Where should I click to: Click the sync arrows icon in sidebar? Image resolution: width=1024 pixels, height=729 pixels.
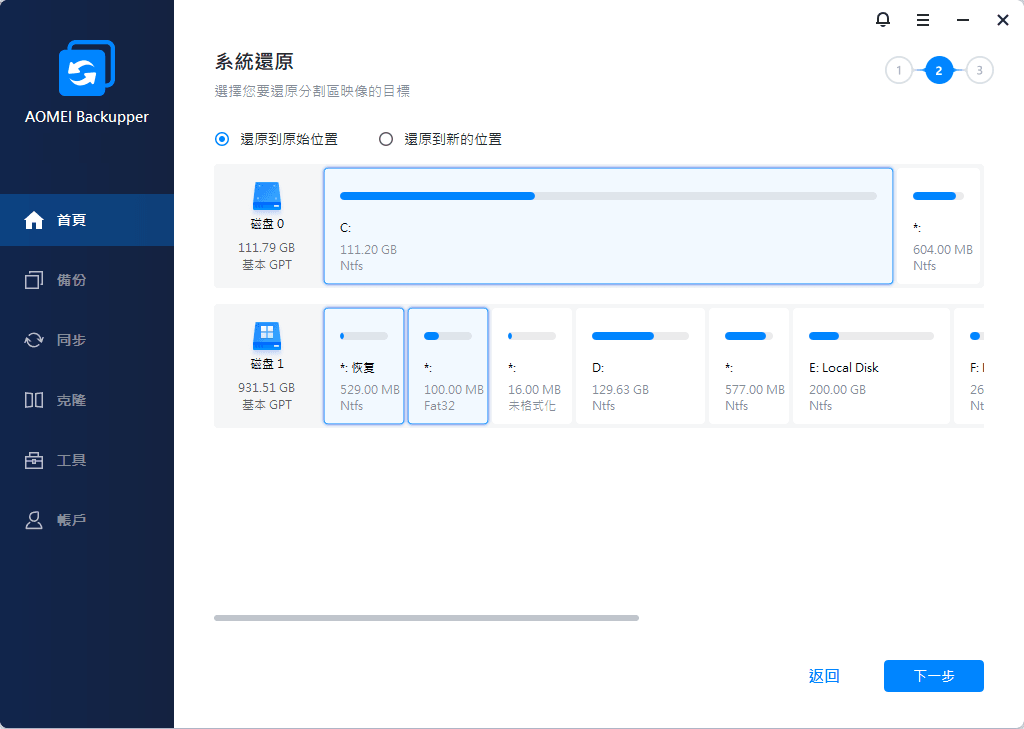point(34,340)
